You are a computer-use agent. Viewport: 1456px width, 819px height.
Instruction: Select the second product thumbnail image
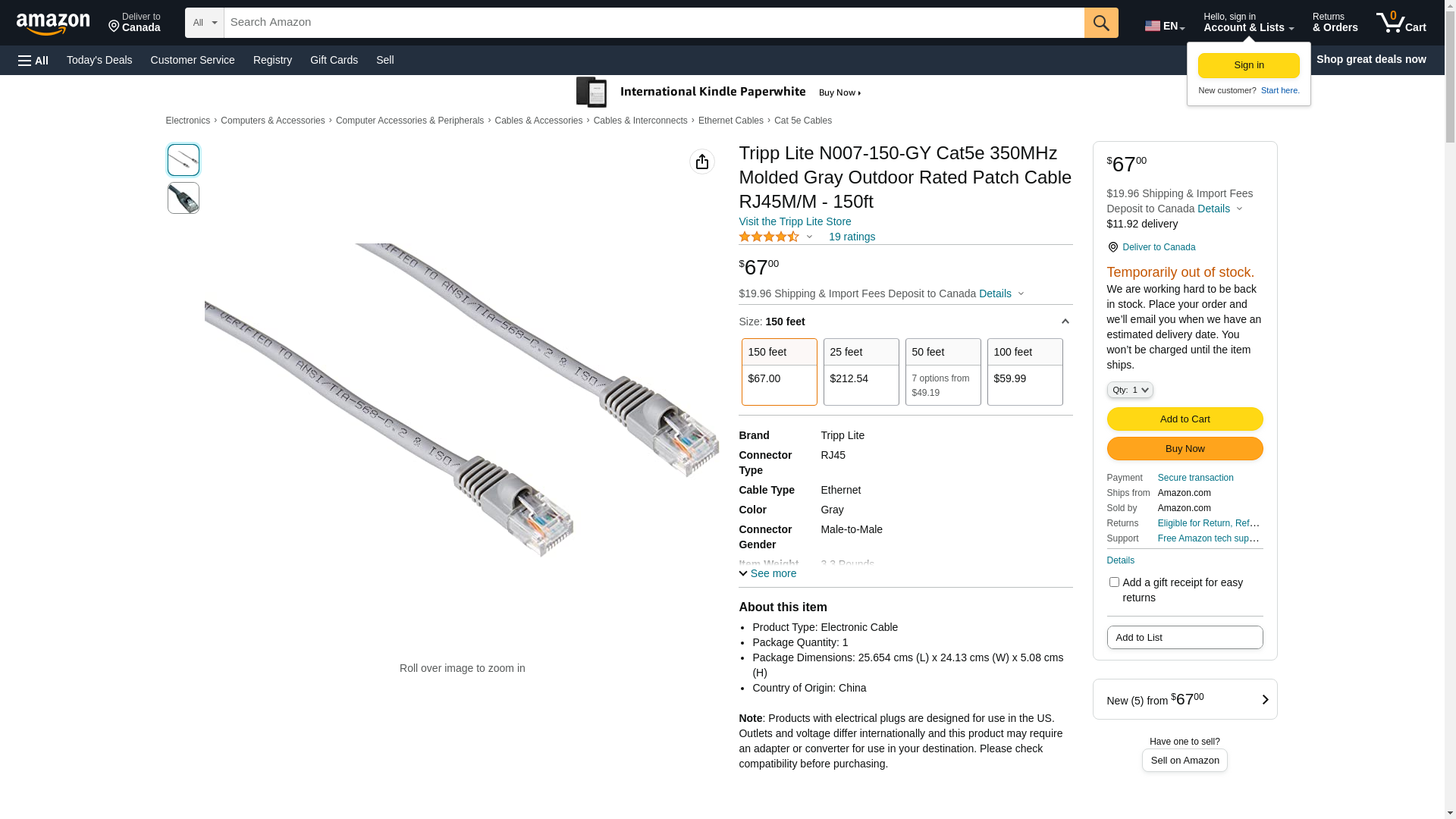tap(184, 198)
